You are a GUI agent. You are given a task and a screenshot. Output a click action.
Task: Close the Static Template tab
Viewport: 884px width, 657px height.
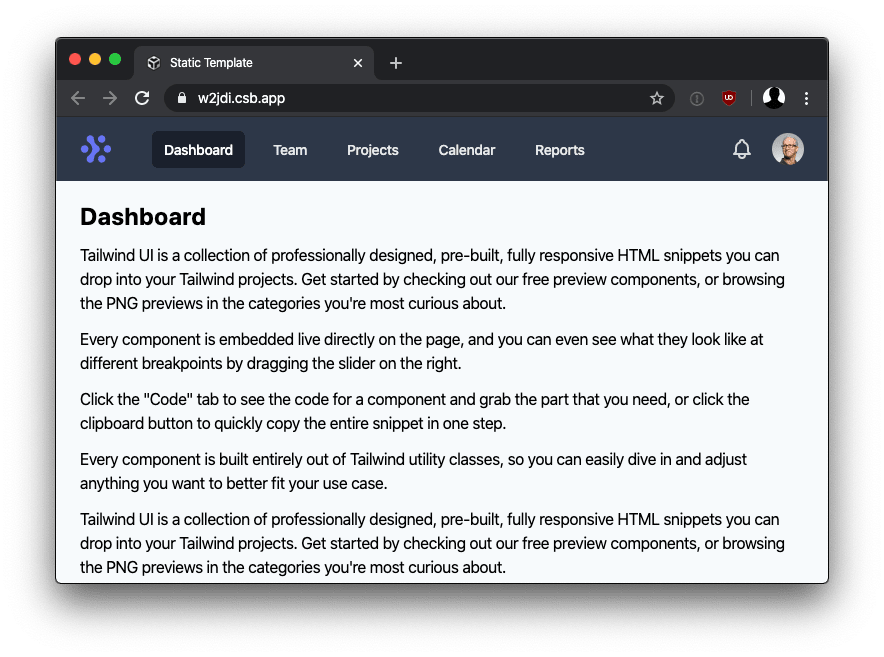tap(358, 63)
